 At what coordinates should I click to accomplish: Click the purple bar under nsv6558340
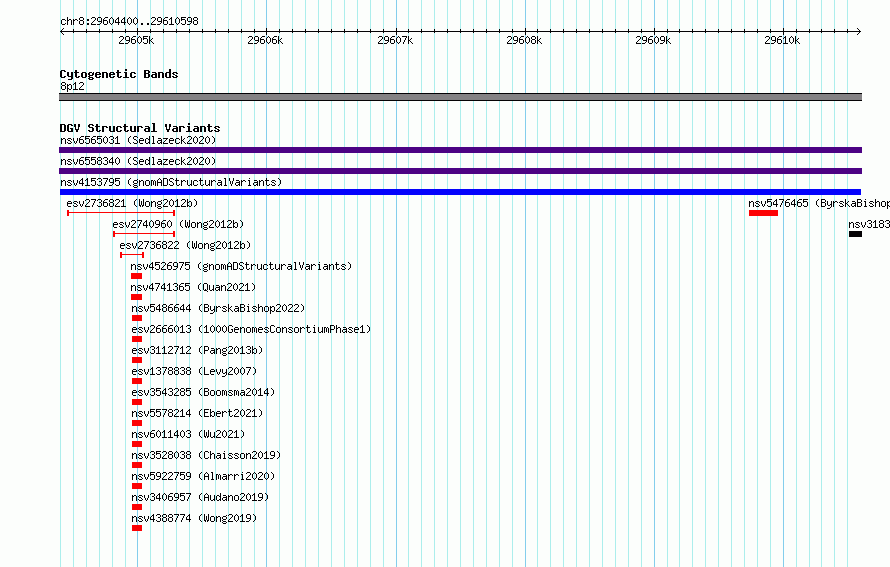pyautogui.click(x=460, y=171)
